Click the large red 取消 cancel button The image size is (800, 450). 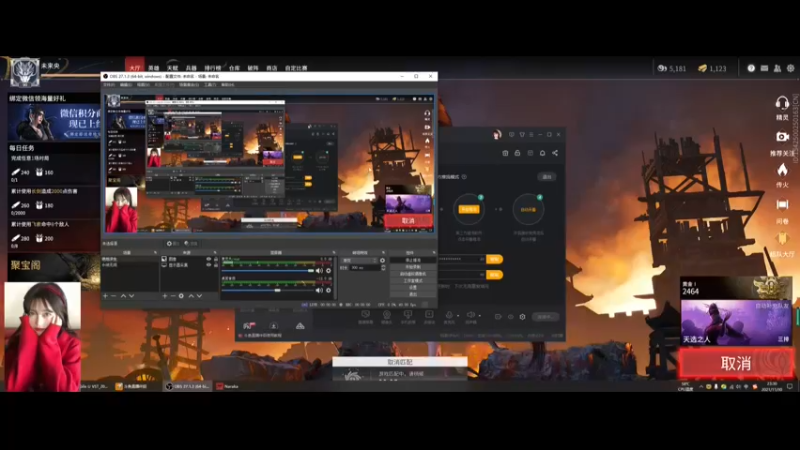736,363
